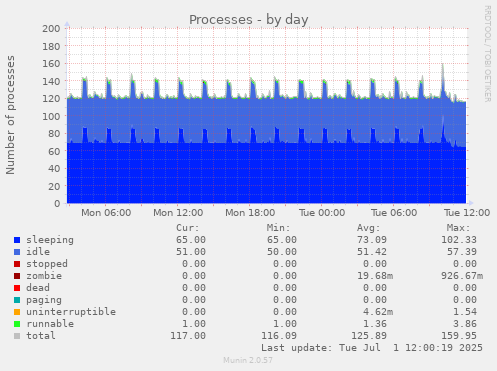Viewport: 497px width, 371px height.
Task: Click the 'Min:' column header
Action: [278, 228]
